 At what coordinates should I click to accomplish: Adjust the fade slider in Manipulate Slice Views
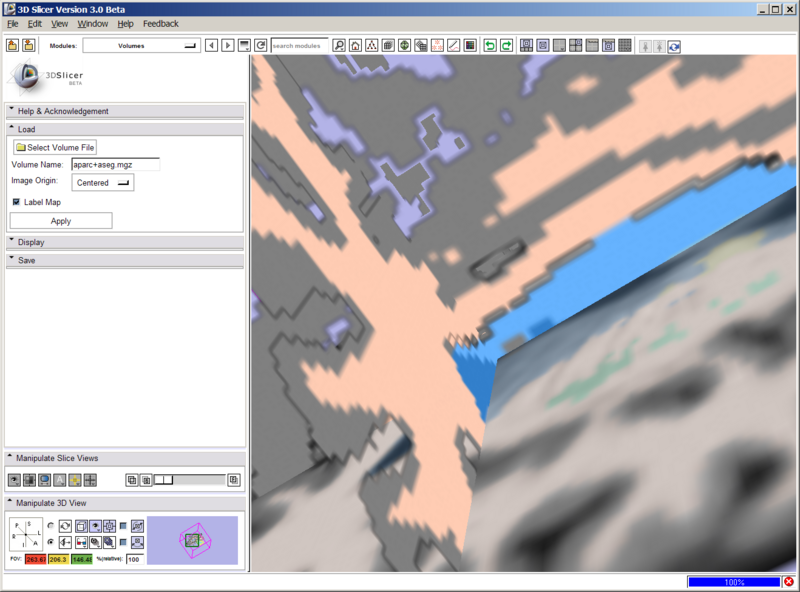(163, 479)
